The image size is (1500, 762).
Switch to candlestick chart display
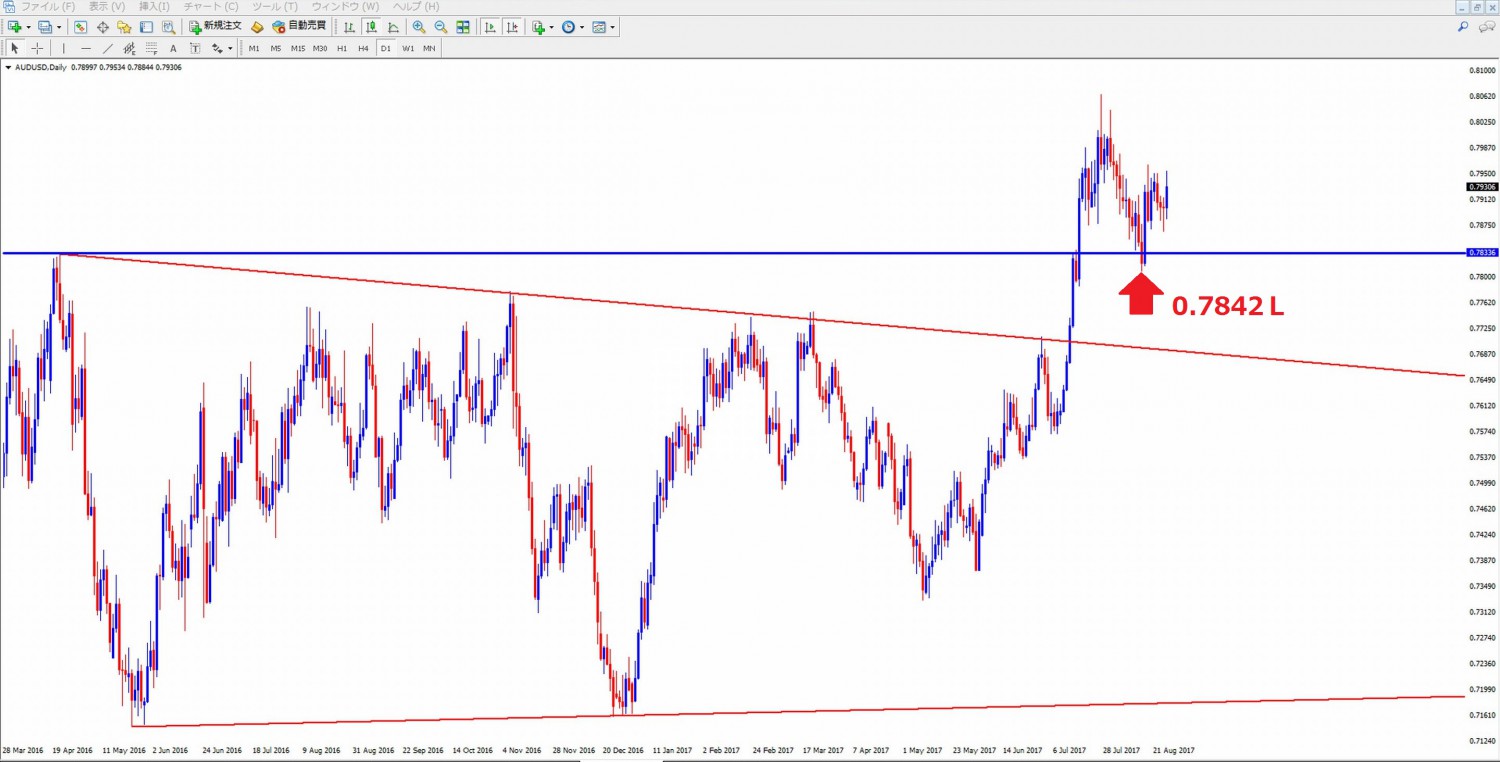click(371, 27)
